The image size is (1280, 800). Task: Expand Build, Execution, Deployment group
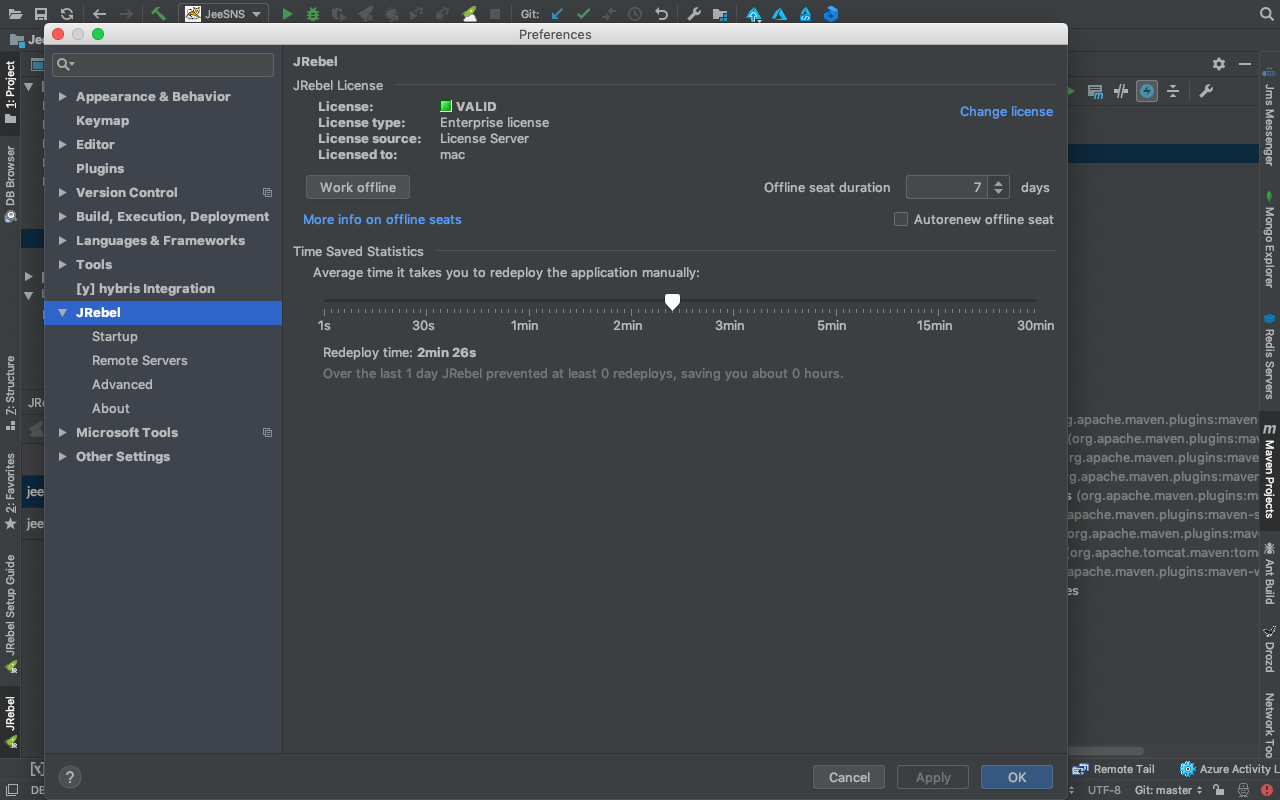pos(63,216)
